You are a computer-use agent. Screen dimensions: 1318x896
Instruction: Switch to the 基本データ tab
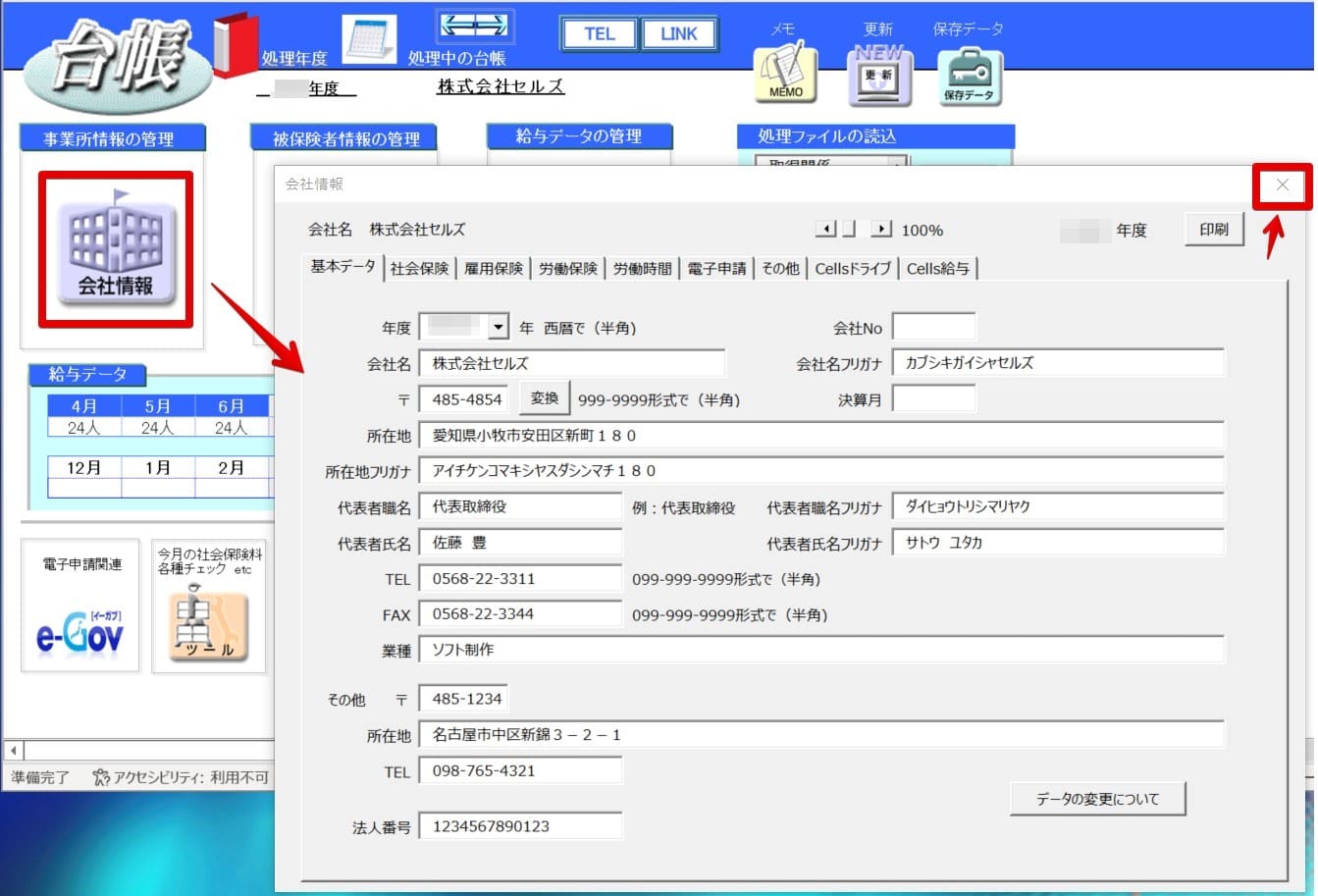click(343, 266)
